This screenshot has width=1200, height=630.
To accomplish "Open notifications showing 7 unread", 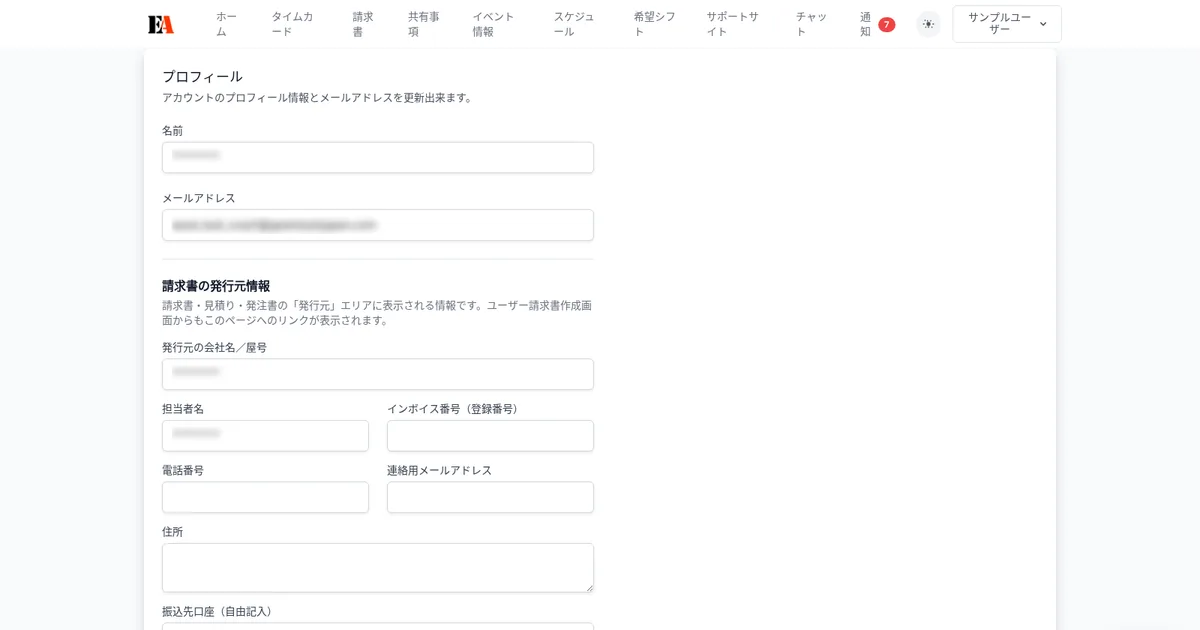I will 864,23.
